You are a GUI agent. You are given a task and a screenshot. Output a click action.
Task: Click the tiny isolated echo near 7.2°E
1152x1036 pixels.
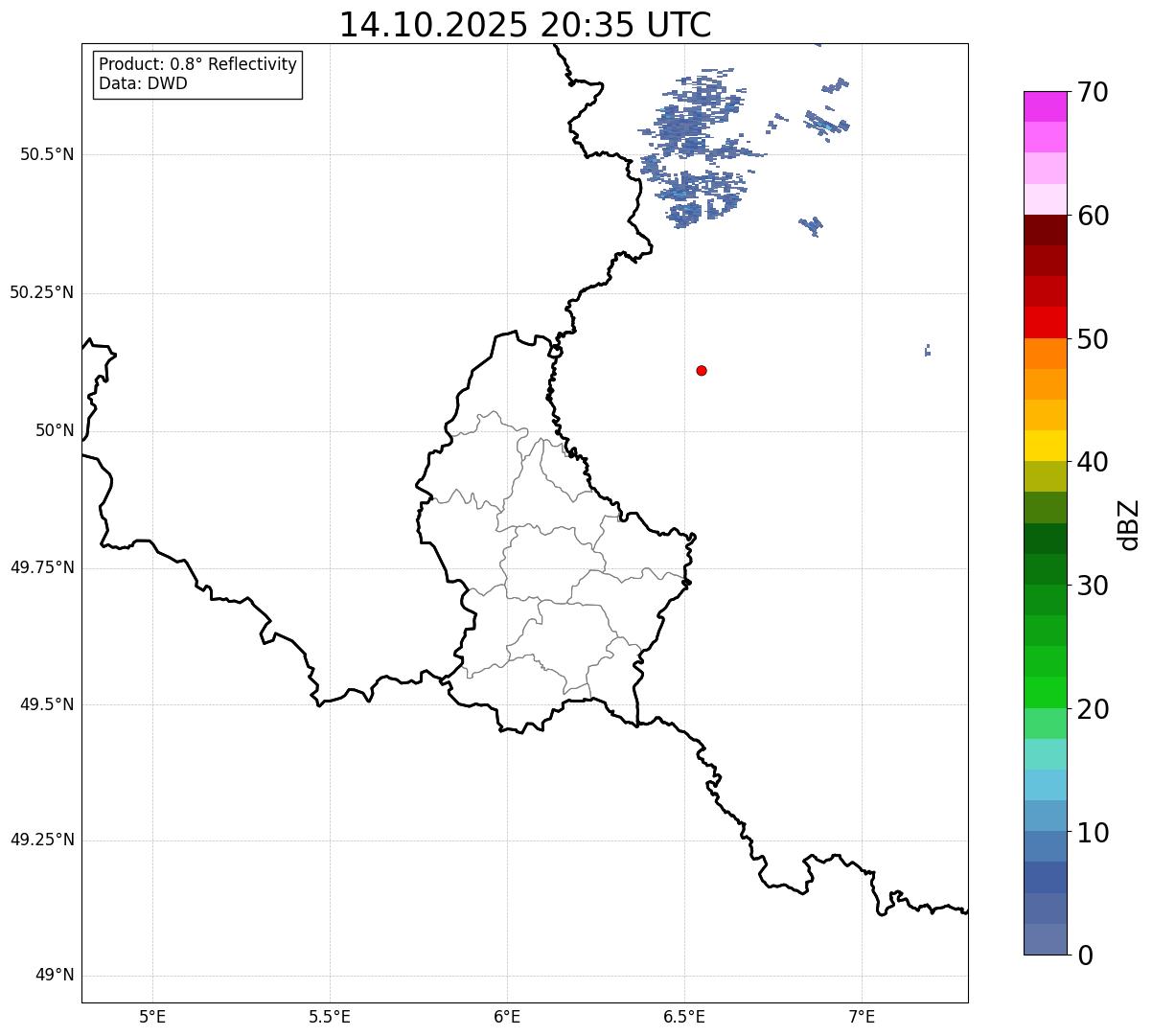928,350
